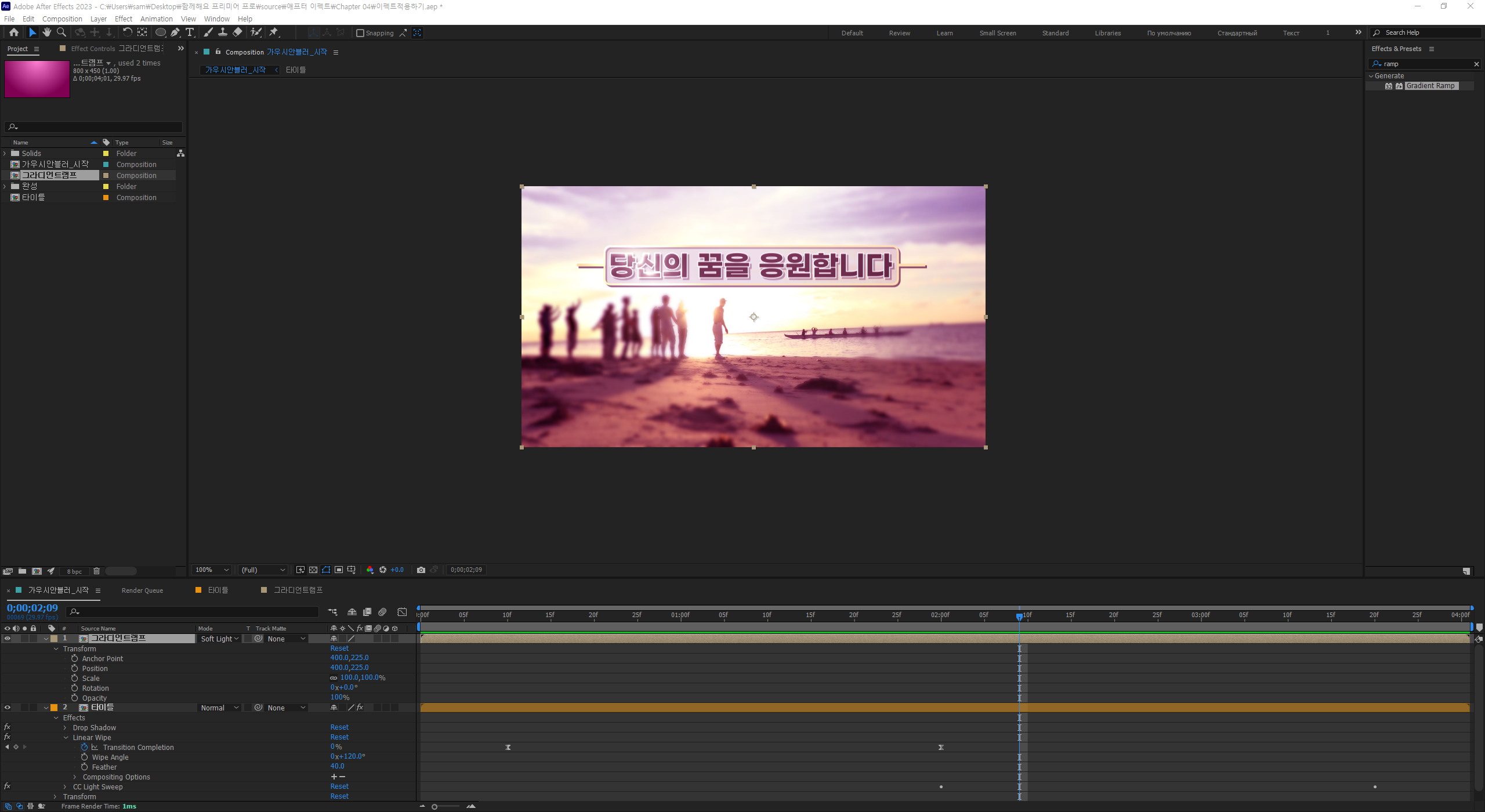Select the Puppet Pin tool
The width and height of the screenshot is (1485, 812).
tap(274, 32)
